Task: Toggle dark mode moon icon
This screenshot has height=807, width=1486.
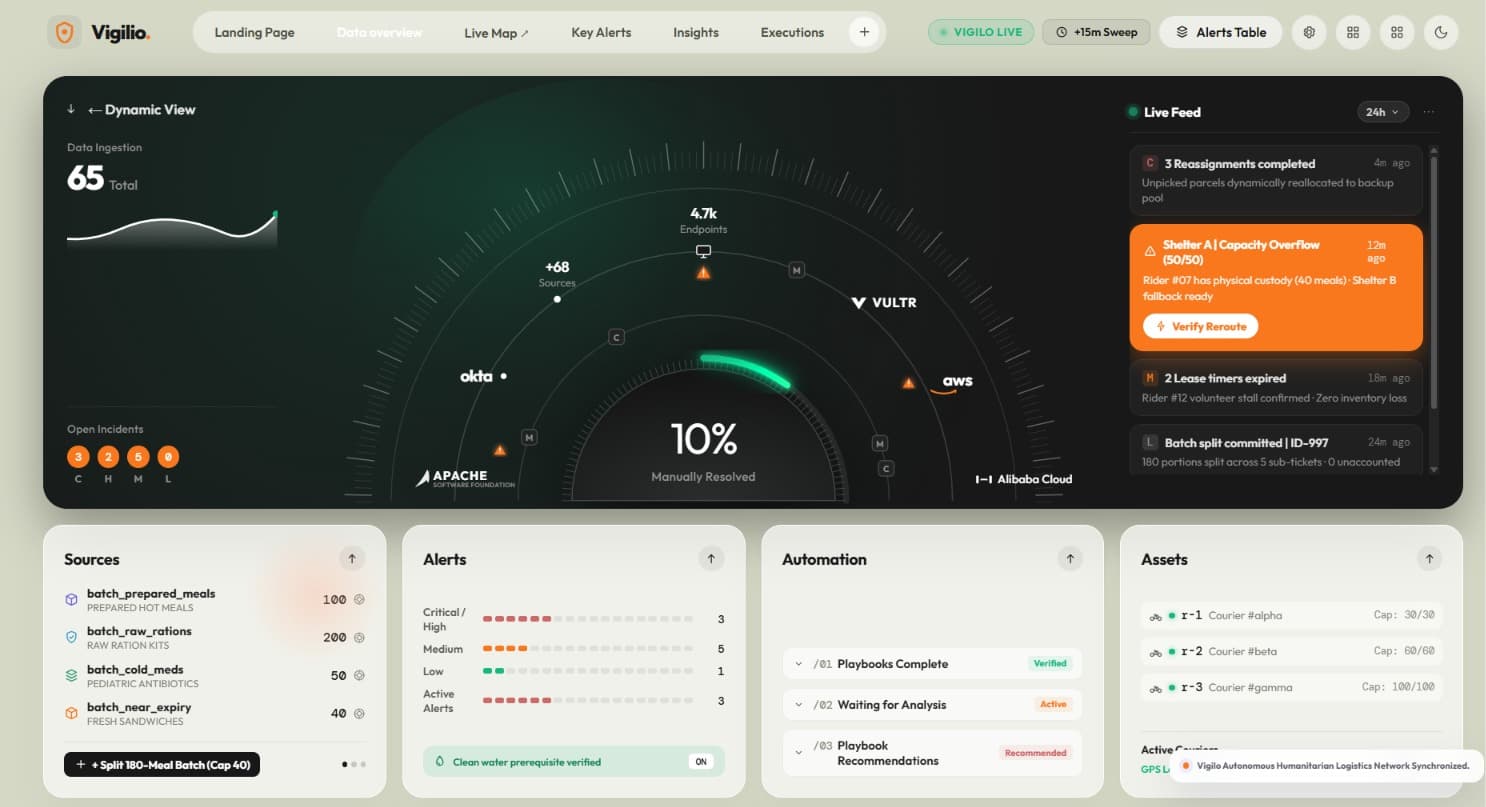Action: [1441, 32]
